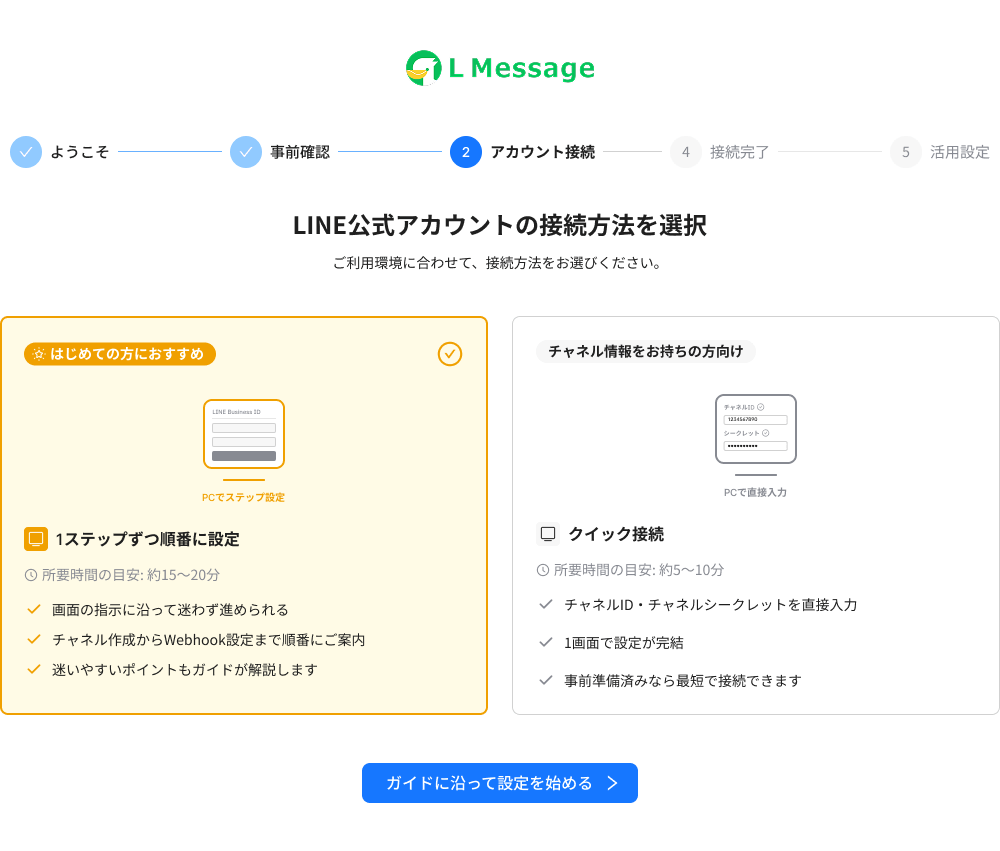This screenshot has height=851, width=1000.
Task: Click the check icon beside 1画面で設定が完結
Action: pos(546,642)
